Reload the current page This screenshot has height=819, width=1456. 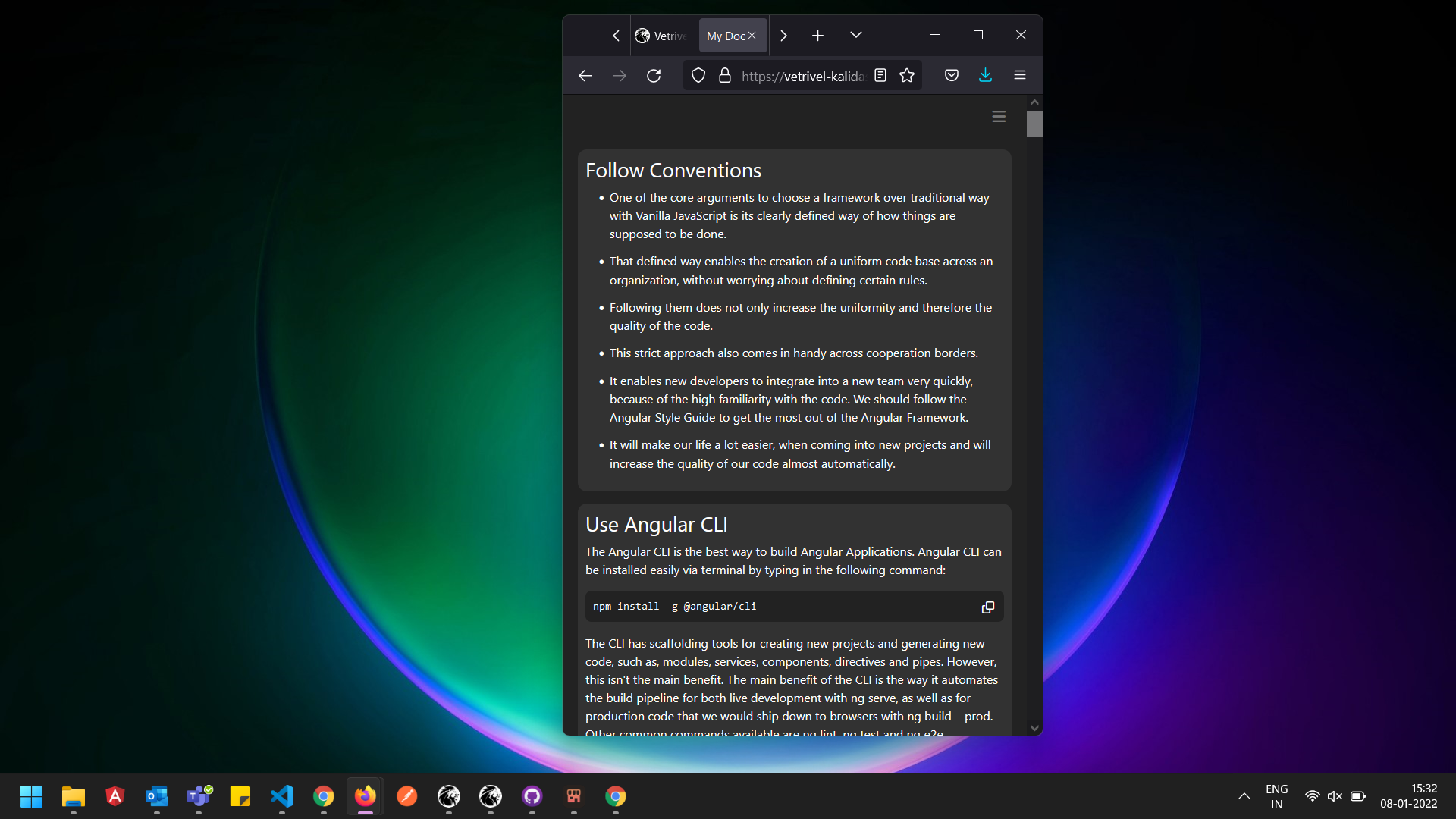point(654,75)
